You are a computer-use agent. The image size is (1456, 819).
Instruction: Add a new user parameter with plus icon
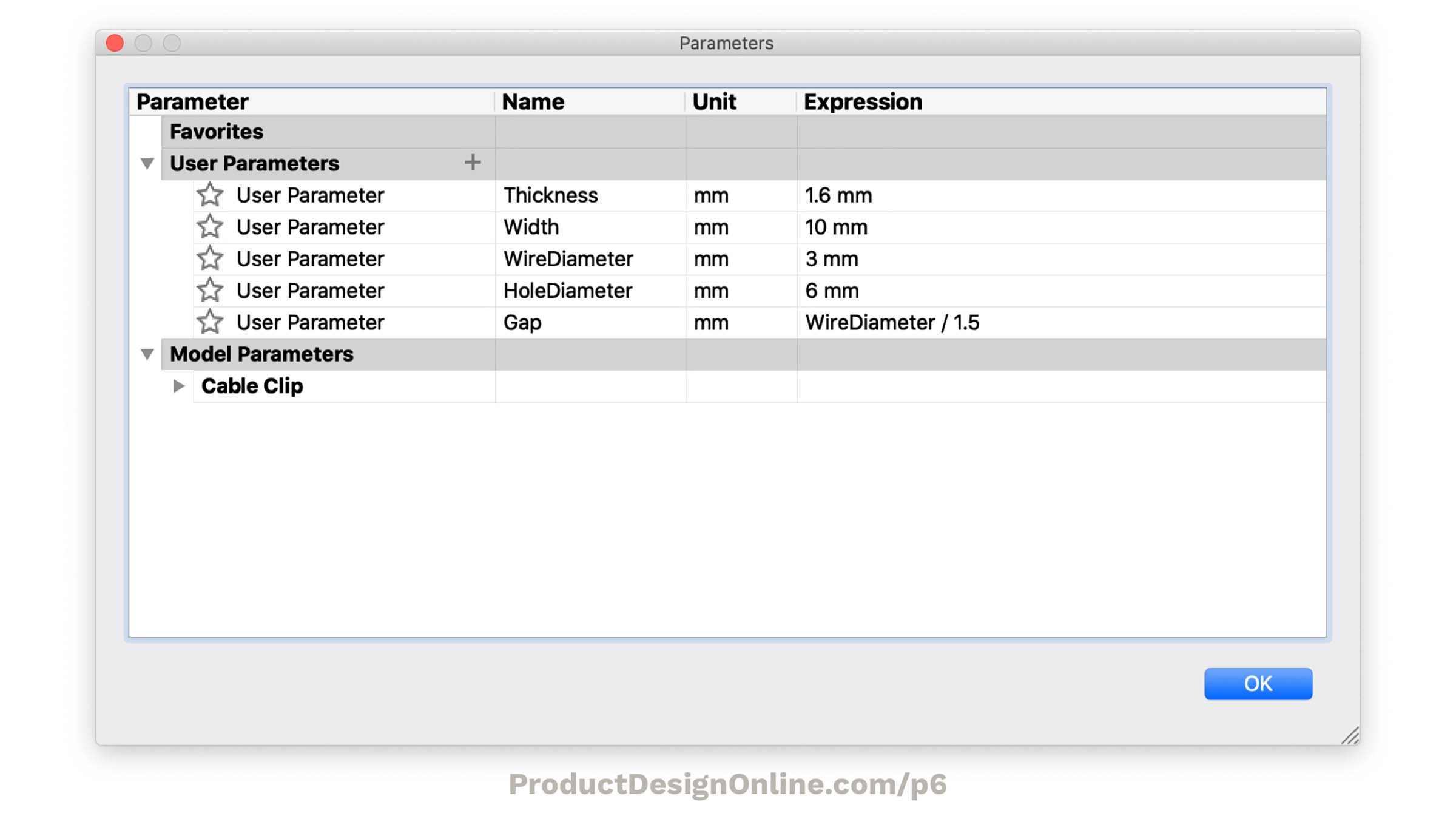pyautogui.click(x=473, y=163)
